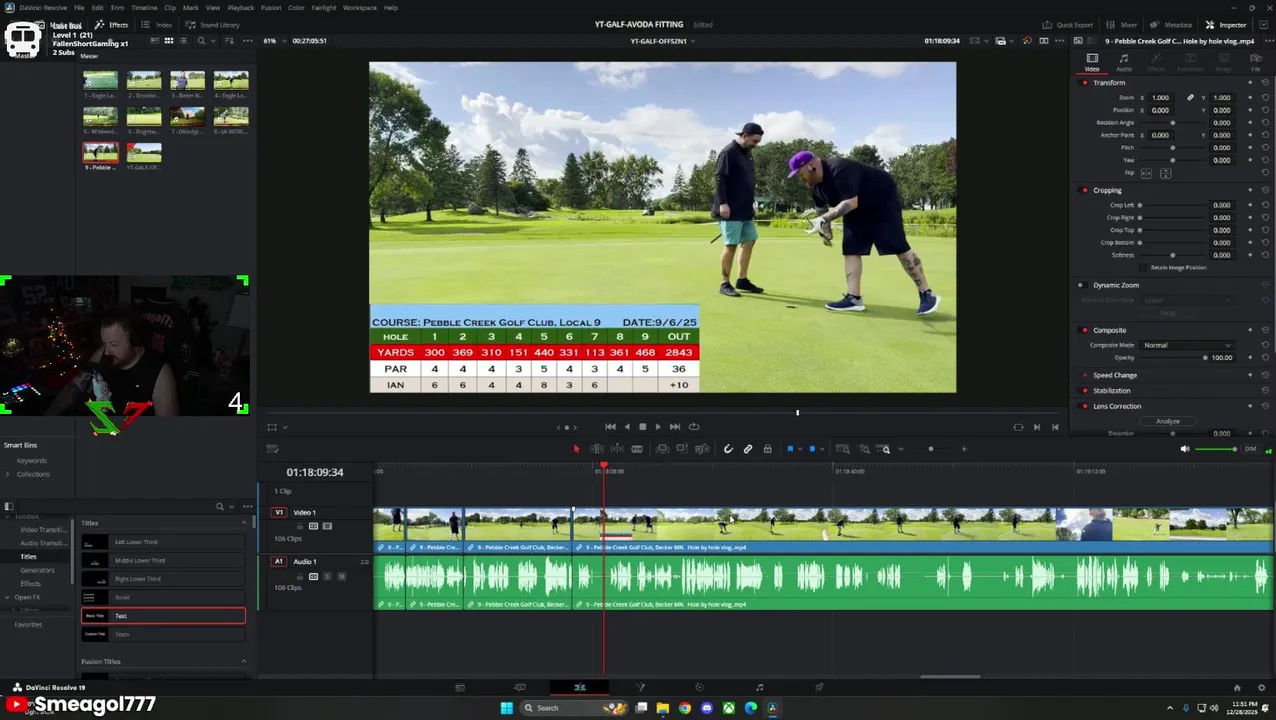The width and height of the screenshot is (1276, 720).
Task: Click the Insert Clip icon
Action: click(x=662, y=449)
